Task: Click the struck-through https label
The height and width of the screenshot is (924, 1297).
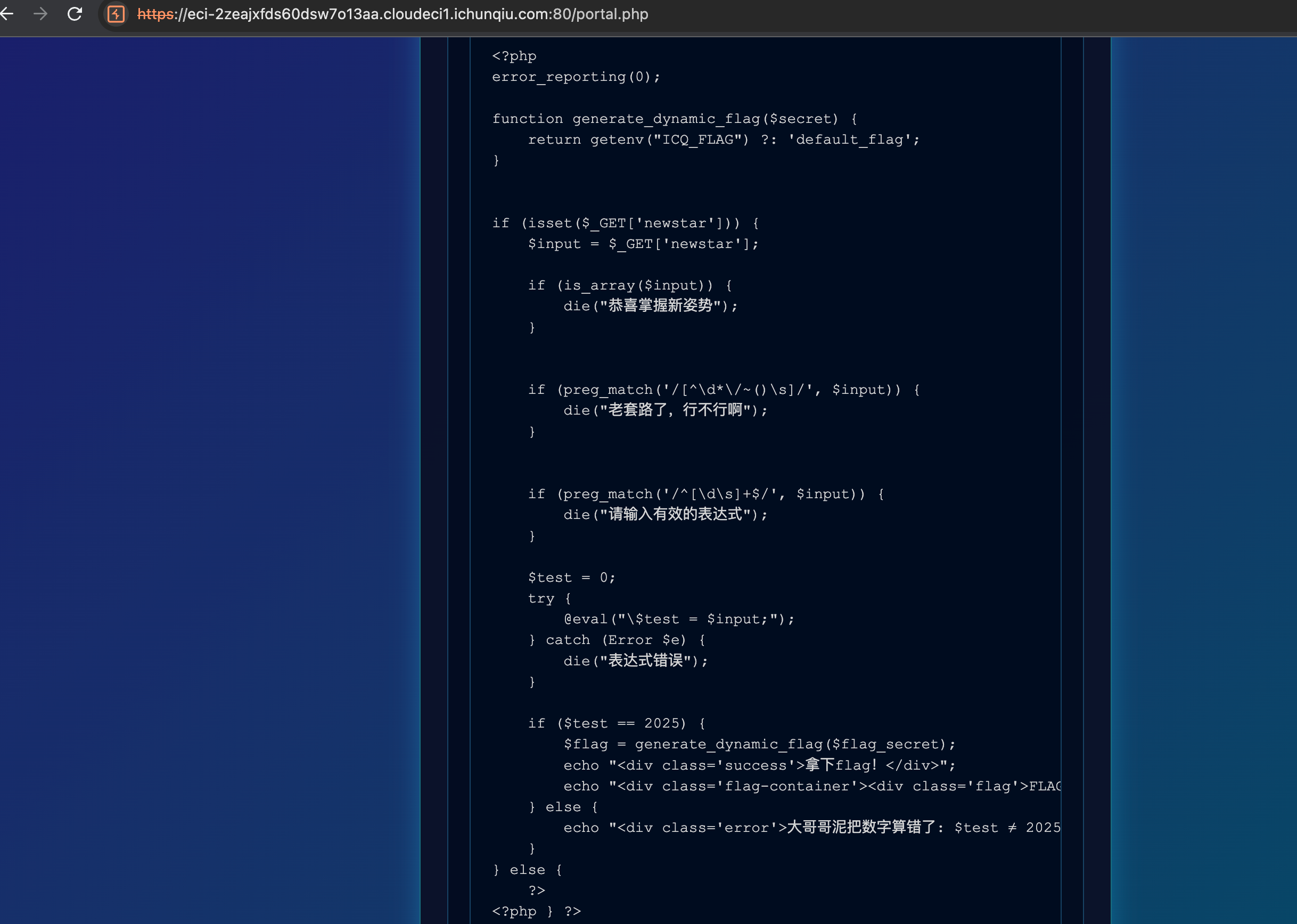Action: pyautogui.click(x=155, y=14)
